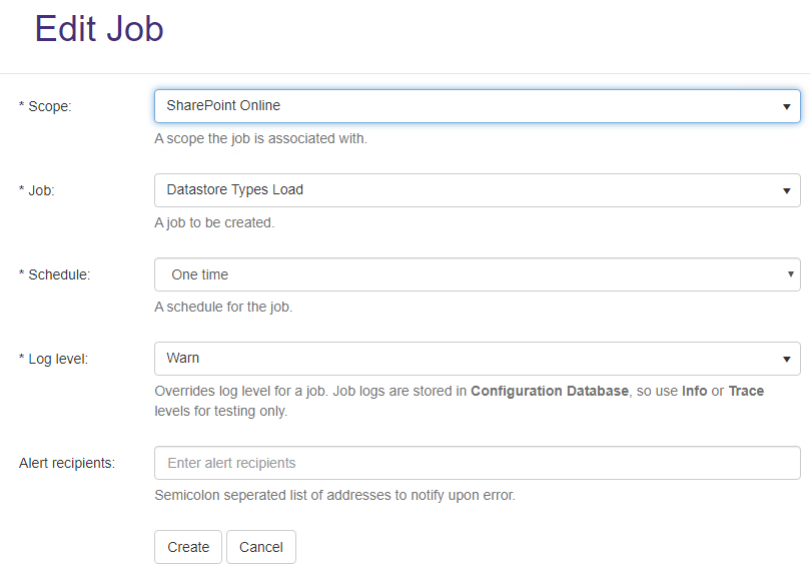Focus the Alert recipients input field
The image size is (810, 572).
[x=476, y=463]
